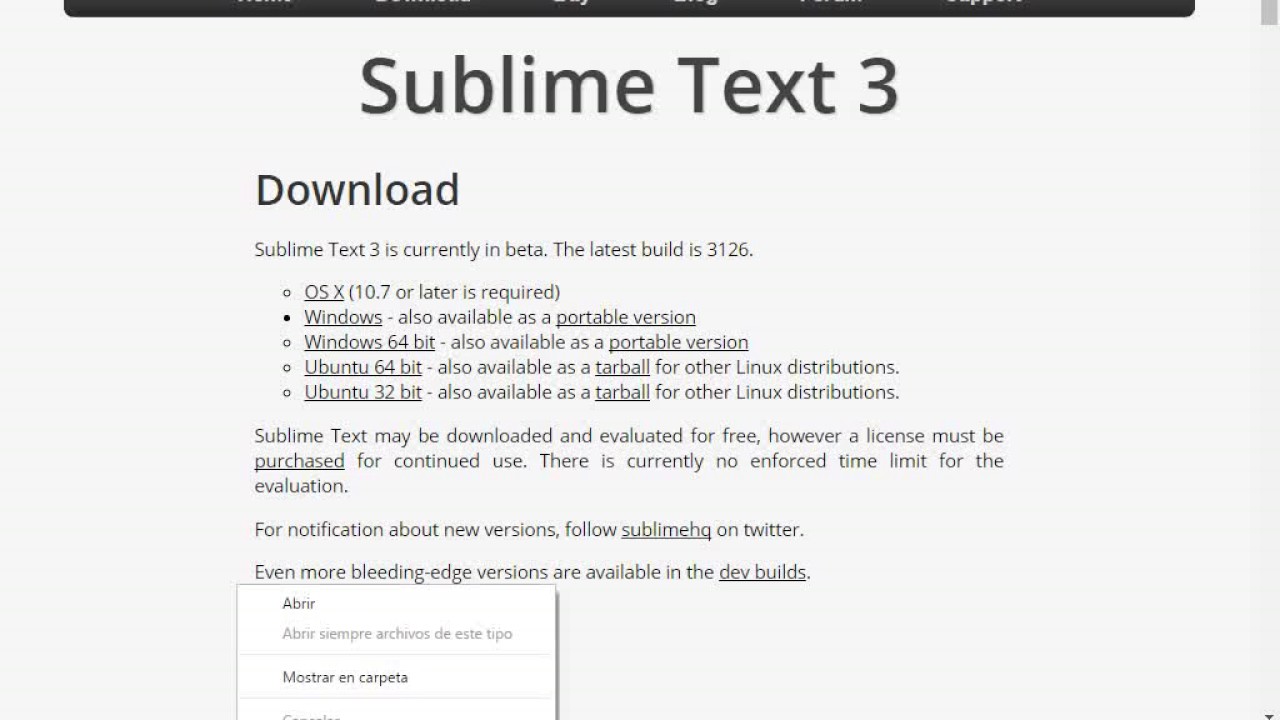Click the '(10.7 or later is required)' text
1280x720 pixels.
tap(454, 292)
